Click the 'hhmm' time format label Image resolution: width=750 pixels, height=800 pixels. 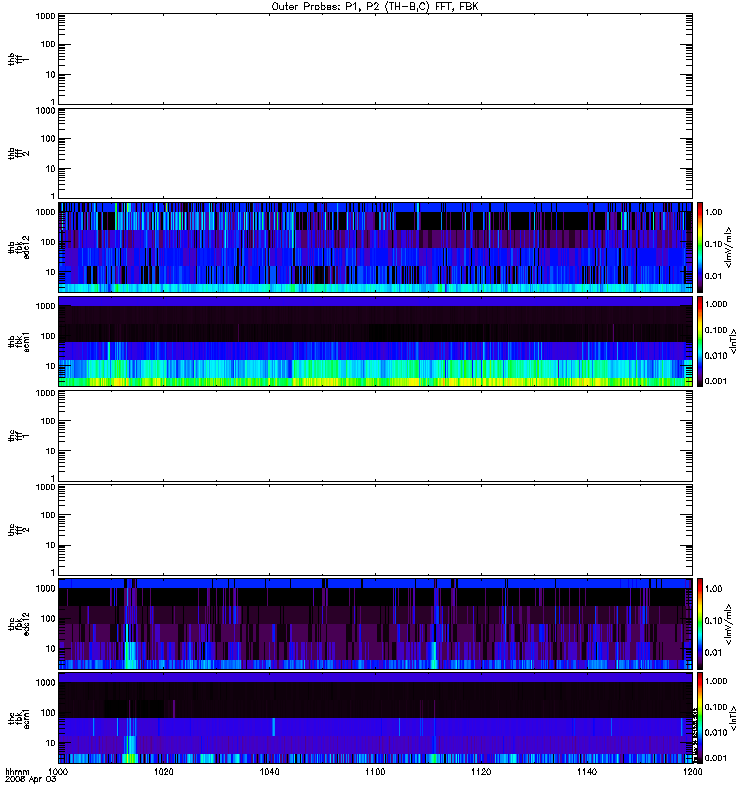point(17,772)
